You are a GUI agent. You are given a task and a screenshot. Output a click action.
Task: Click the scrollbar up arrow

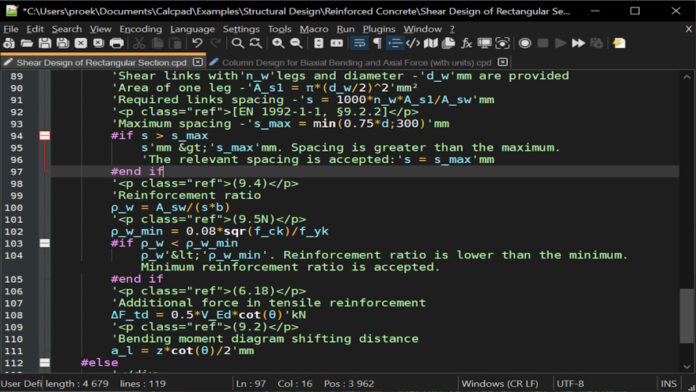pyautogui.click(x=687, y=77)
